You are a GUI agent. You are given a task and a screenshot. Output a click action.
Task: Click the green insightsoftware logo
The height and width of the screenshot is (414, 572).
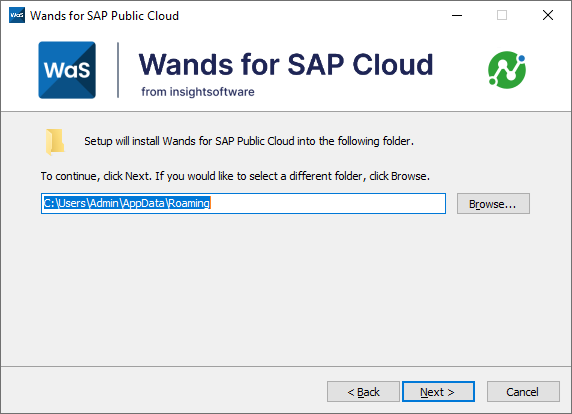tap(507, 70)
